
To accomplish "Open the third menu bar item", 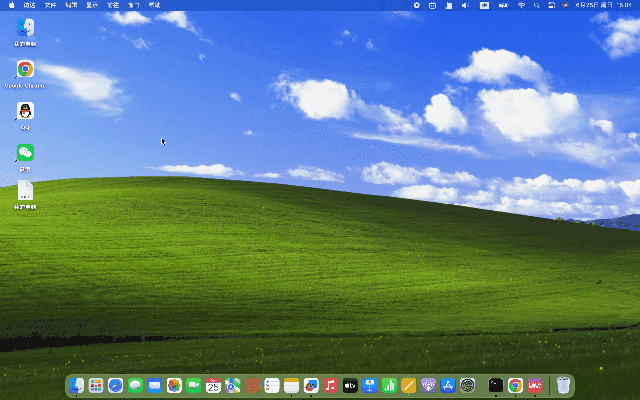I will 71,5.
